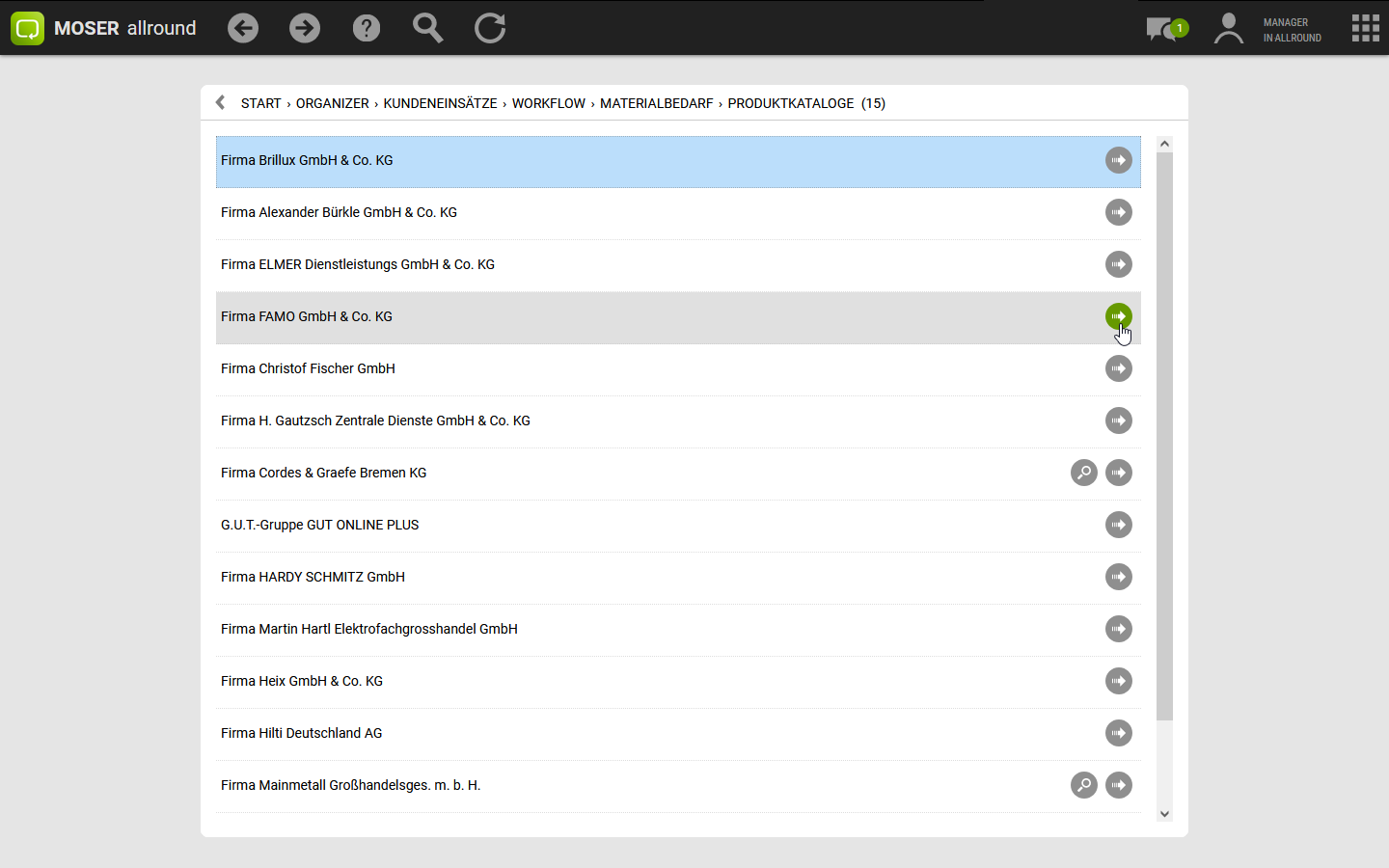1389x868 pixels.
Task: Click the scrollbar up arrow
Action: click(1164, 144)
